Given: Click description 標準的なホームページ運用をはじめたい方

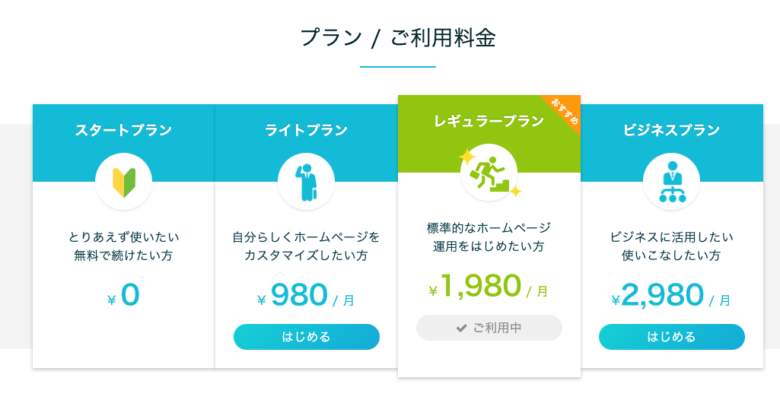Looking at the screenshot, I should pos(488,237).
